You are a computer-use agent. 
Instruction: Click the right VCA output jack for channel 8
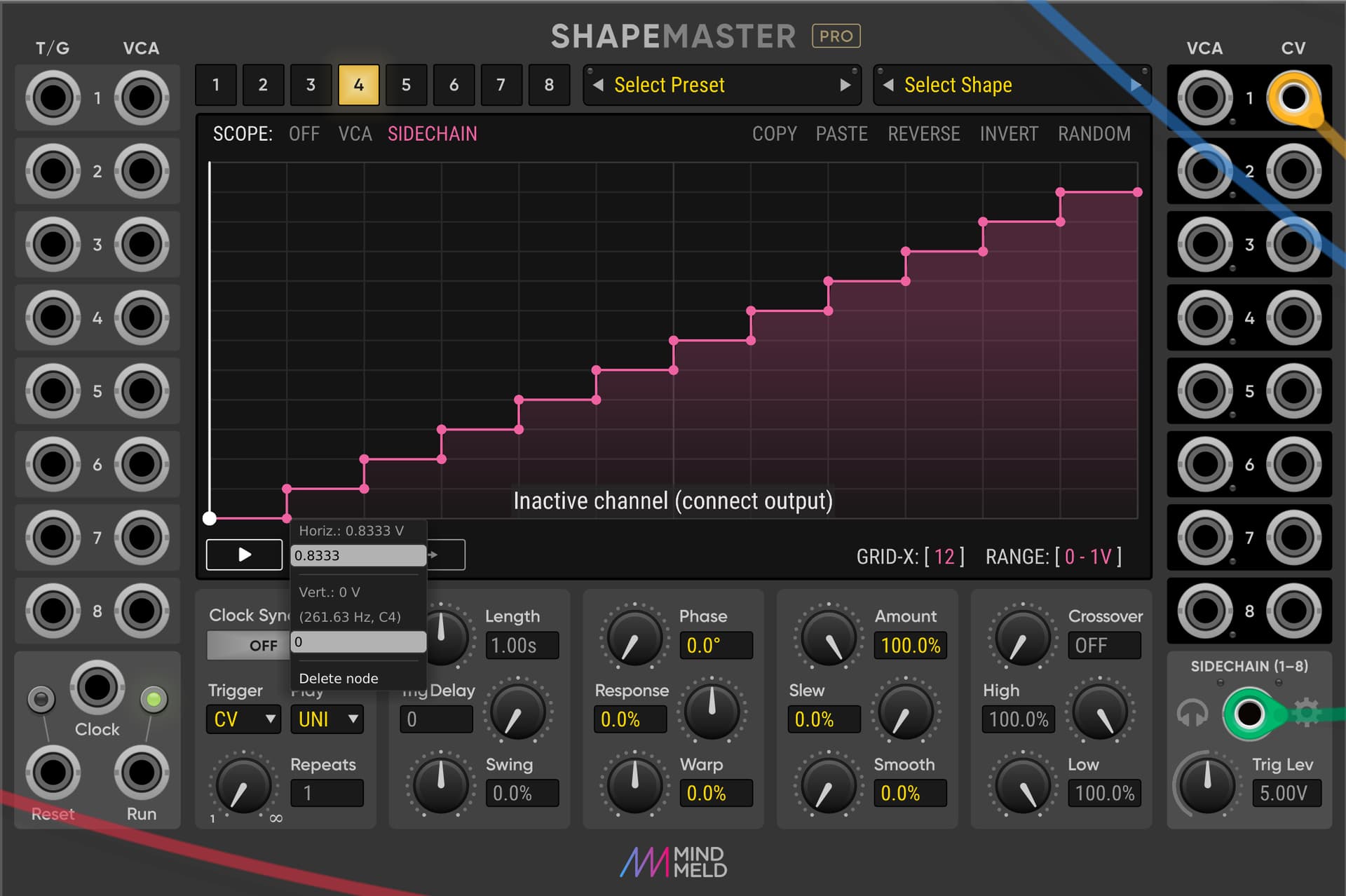click(1204, 611)
